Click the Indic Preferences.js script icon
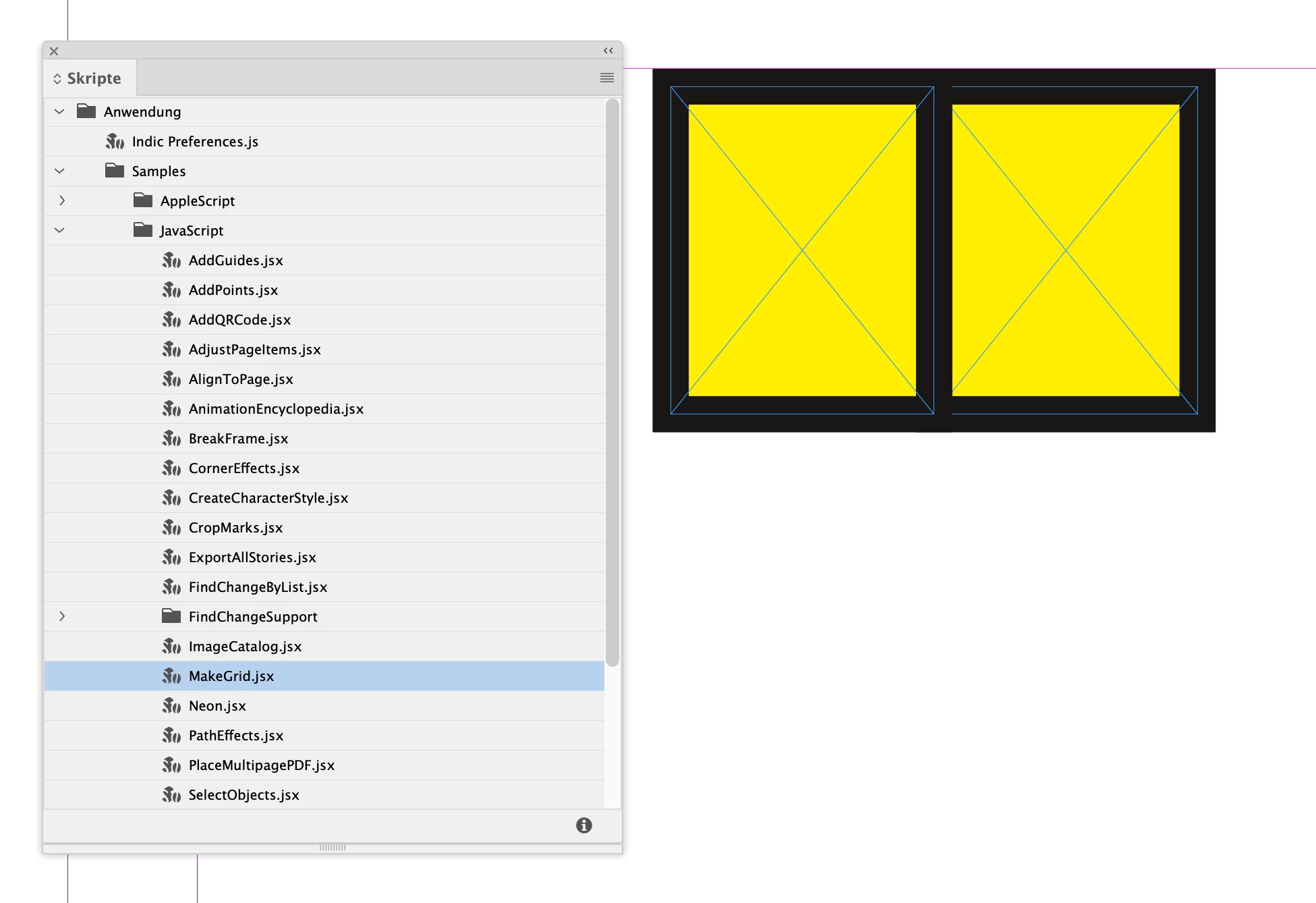The height and width of the screenshot is (903, 1316). pos(115,141)
